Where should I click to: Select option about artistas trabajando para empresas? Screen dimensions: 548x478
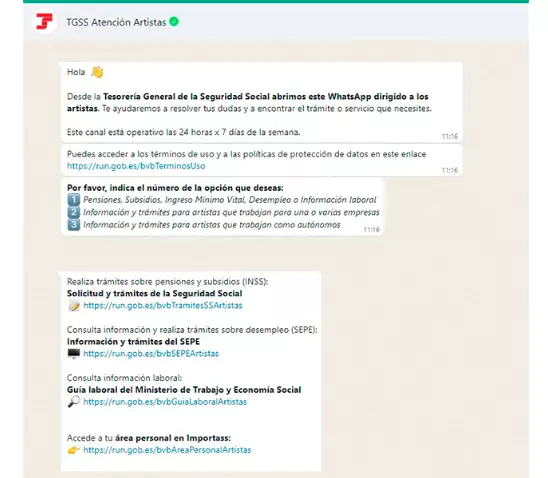point(231,212)
